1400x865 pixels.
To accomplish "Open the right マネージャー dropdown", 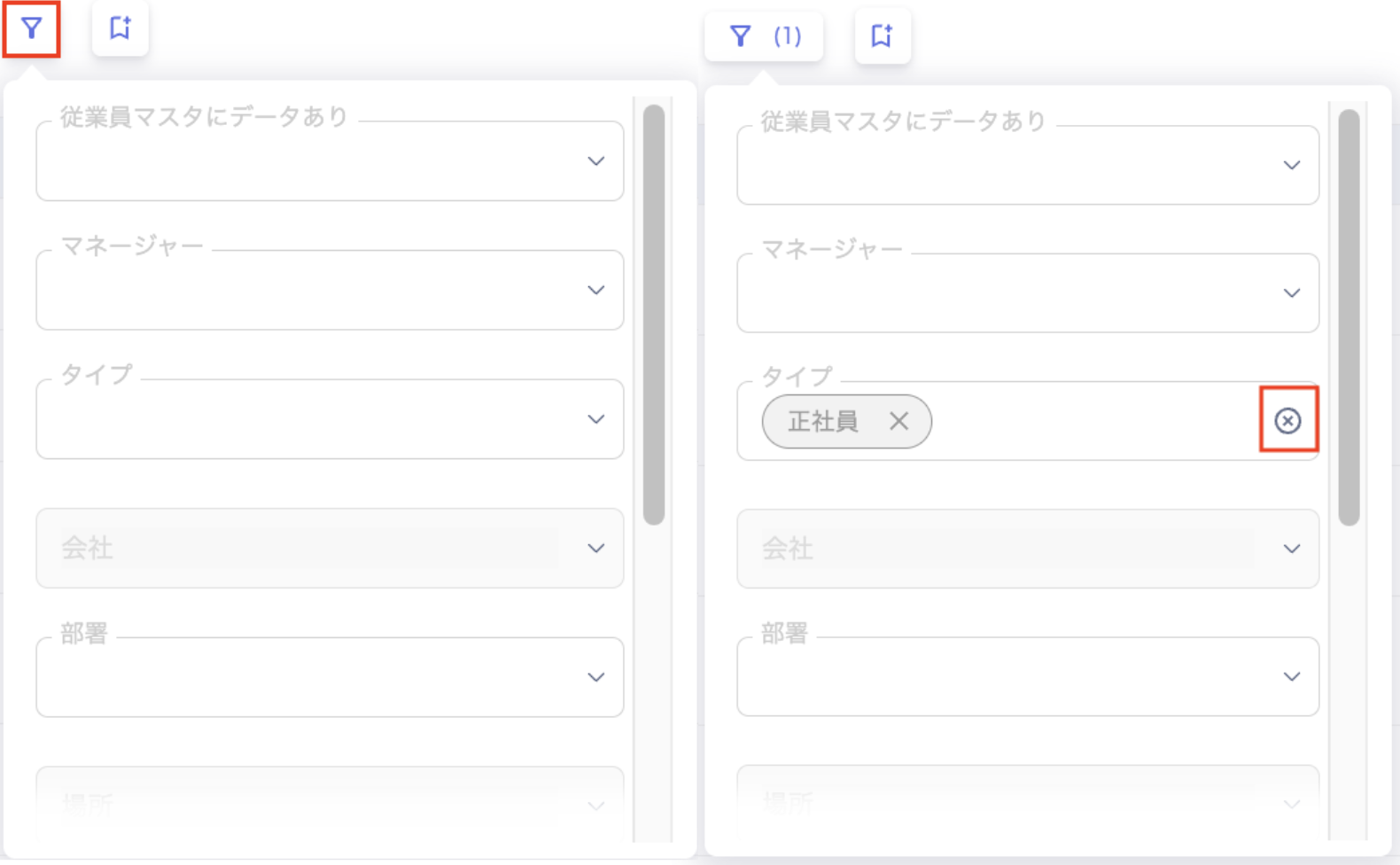I will pyautogui.click(x=1291, y=293).
